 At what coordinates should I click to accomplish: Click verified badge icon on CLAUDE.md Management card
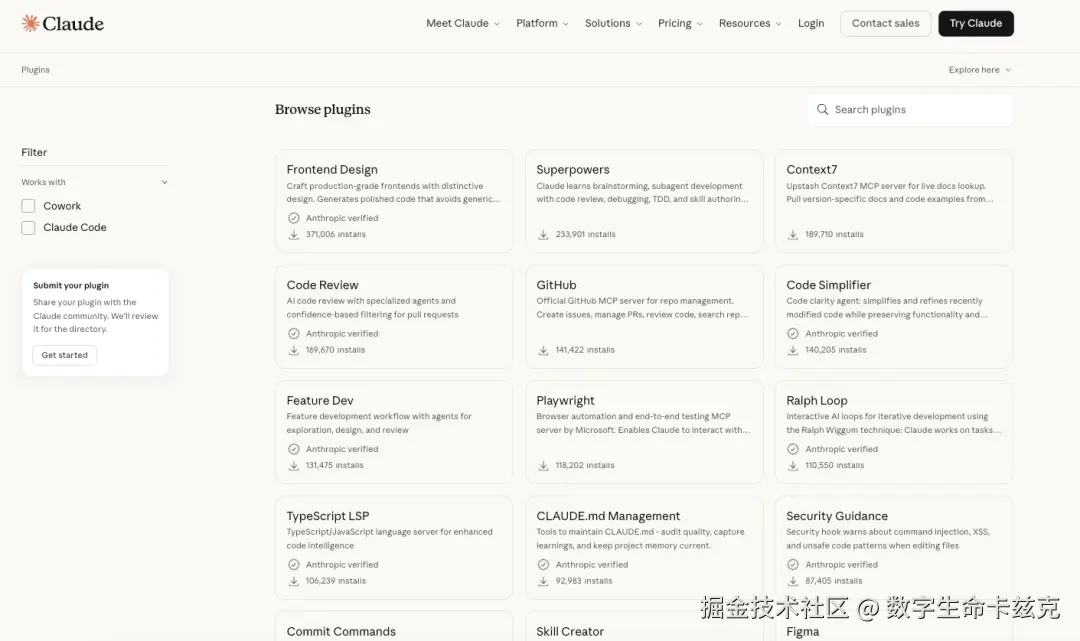pyautogui.click(x=543, y=565)
